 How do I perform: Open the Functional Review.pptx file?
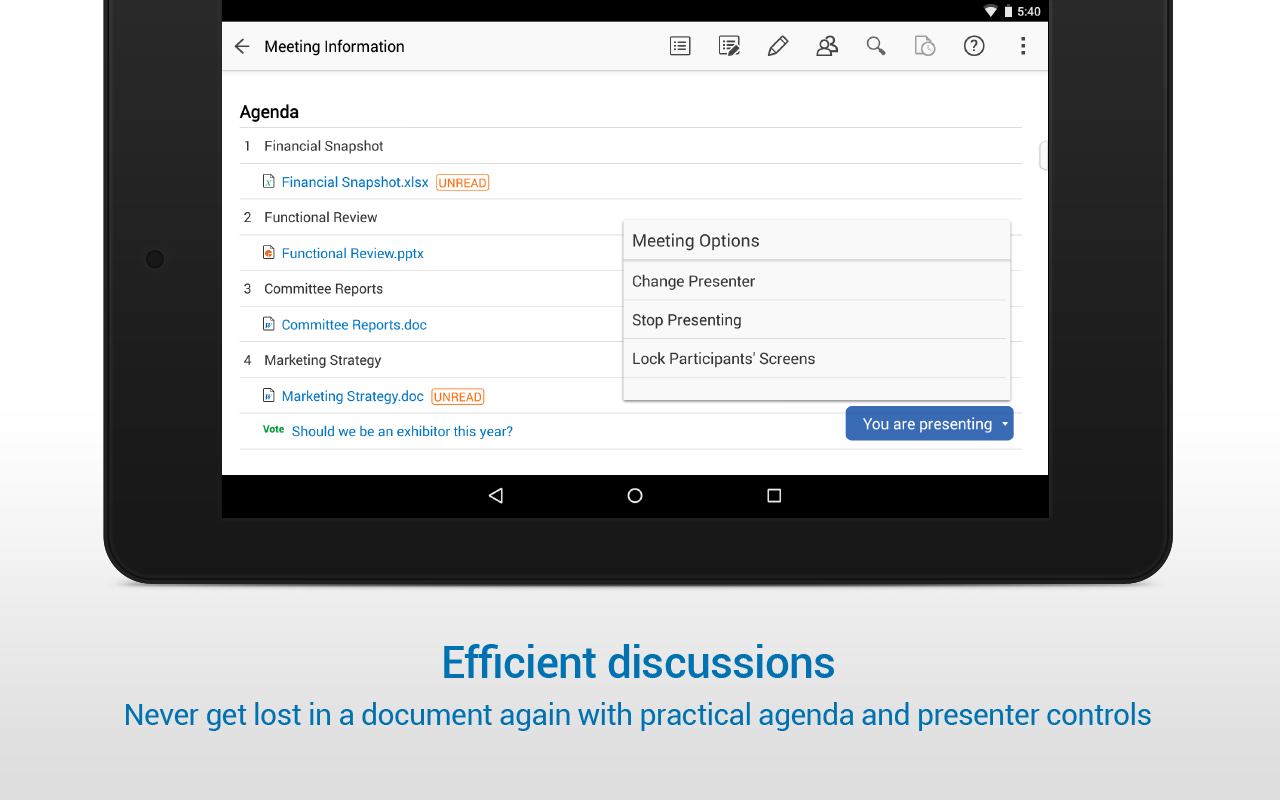point(353,253)
